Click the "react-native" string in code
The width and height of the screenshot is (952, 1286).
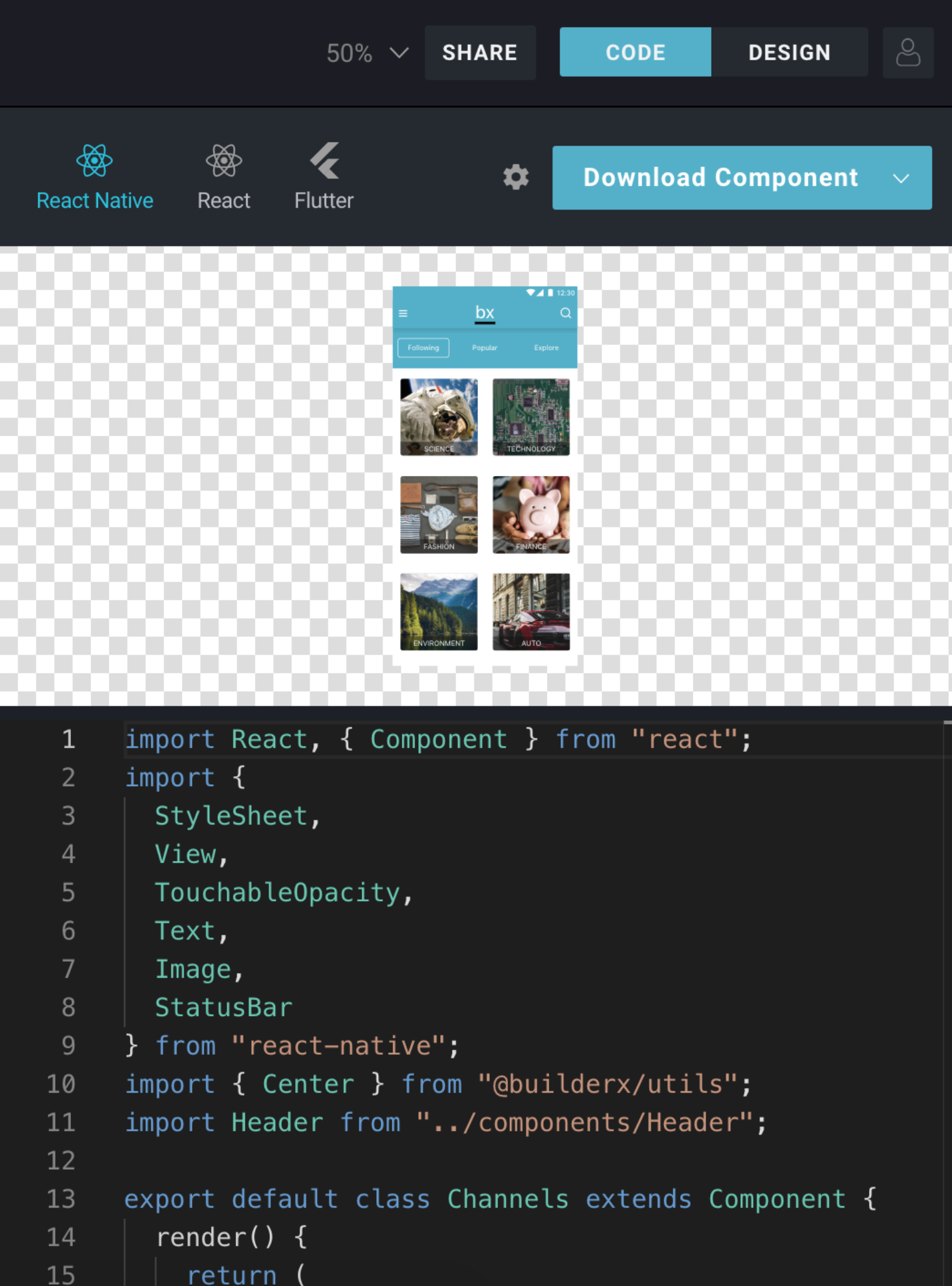pyautogui.click(x=339, y=1046)
